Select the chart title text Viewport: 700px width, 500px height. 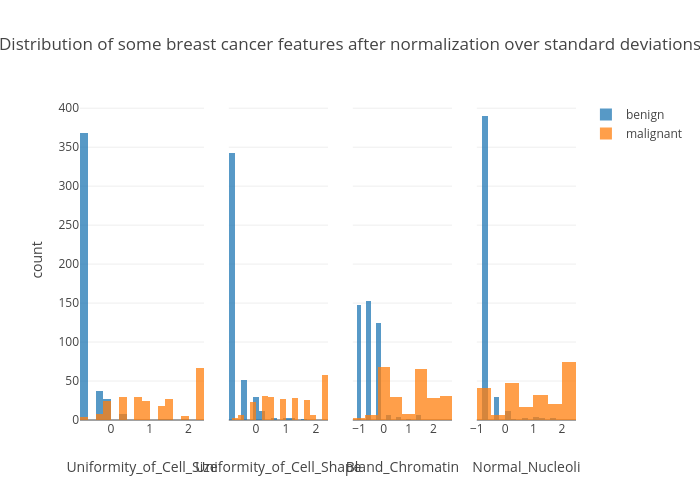(x=349, y=45)
